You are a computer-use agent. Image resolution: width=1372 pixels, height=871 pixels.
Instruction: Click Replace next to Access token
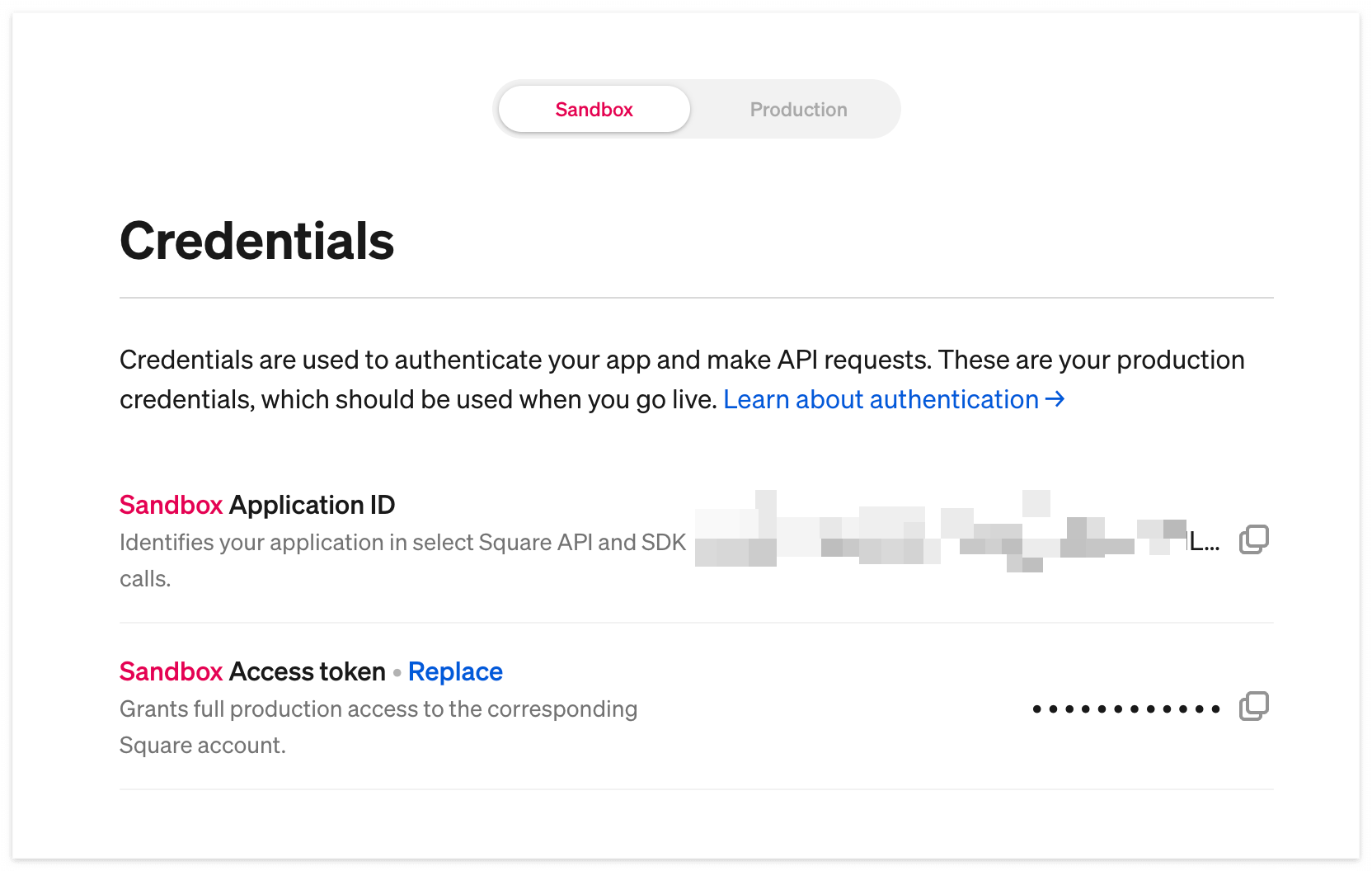pyautogui.click(x=455, y=671)
